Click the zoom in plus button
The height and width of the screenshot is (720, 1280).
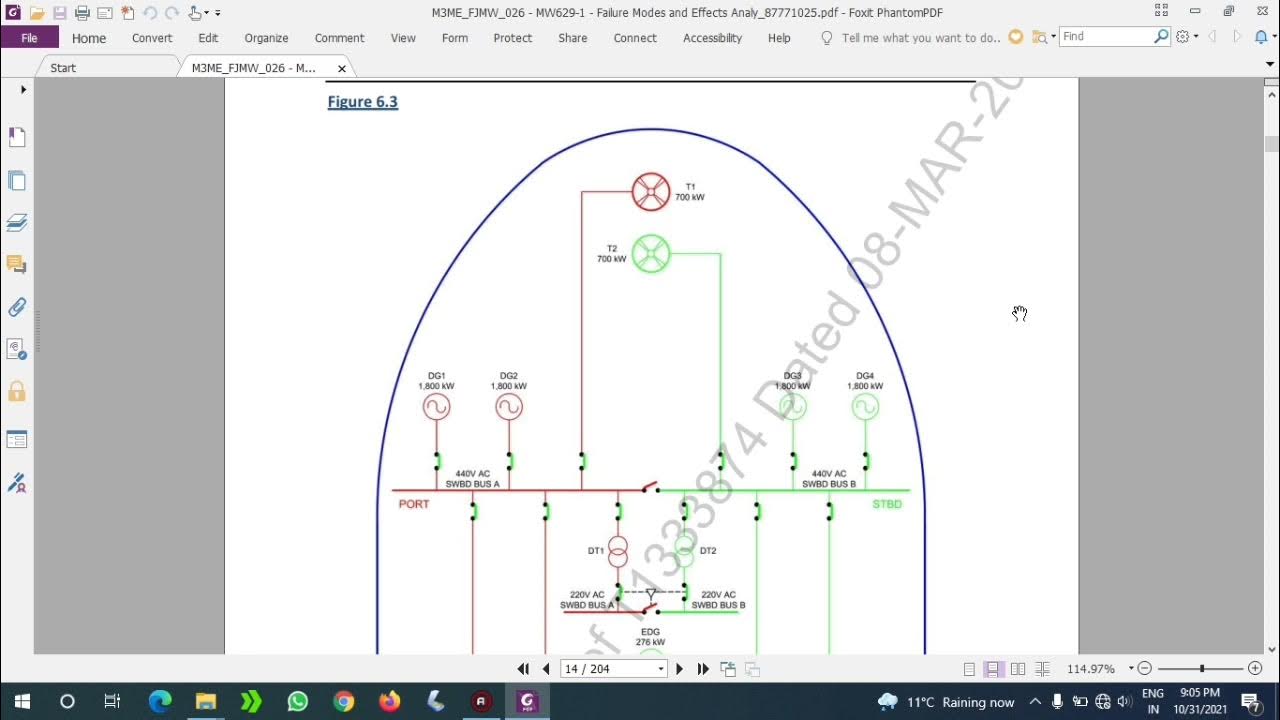click(1255, 669)
